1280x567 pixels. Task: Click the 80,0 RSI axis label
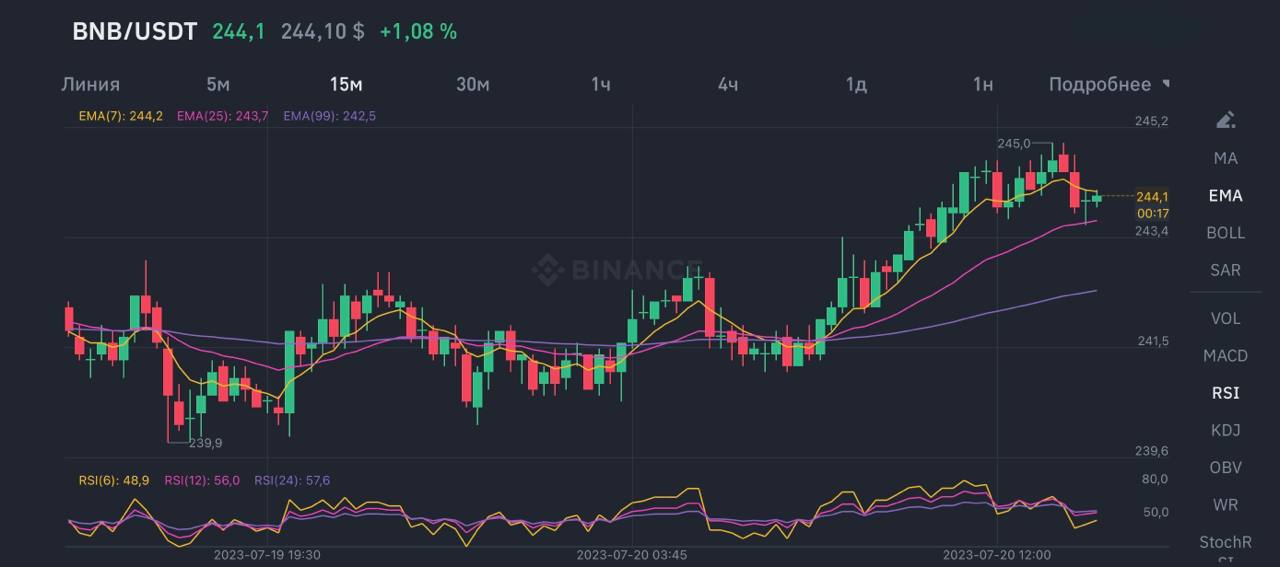tap(1154, 479)
